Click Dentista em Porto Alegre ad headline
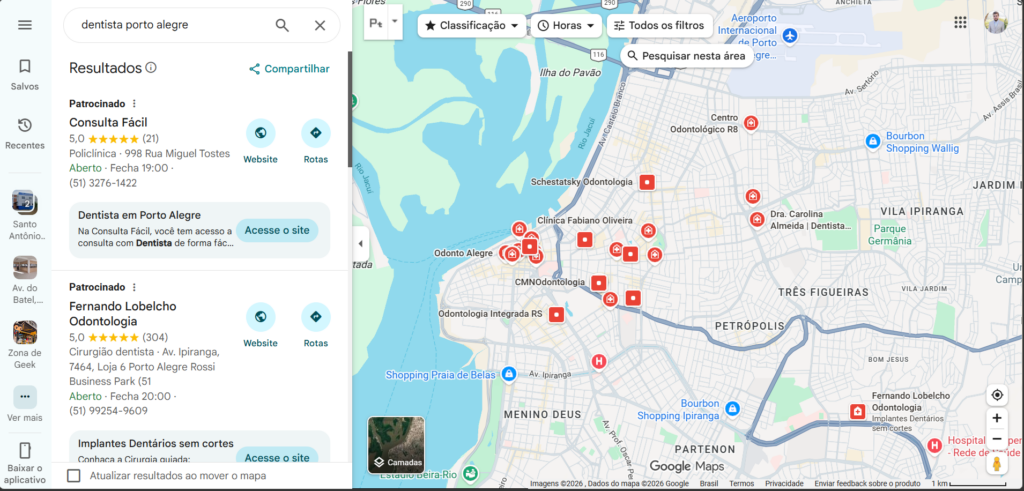Screen dimensions: 1024x491 139,215
